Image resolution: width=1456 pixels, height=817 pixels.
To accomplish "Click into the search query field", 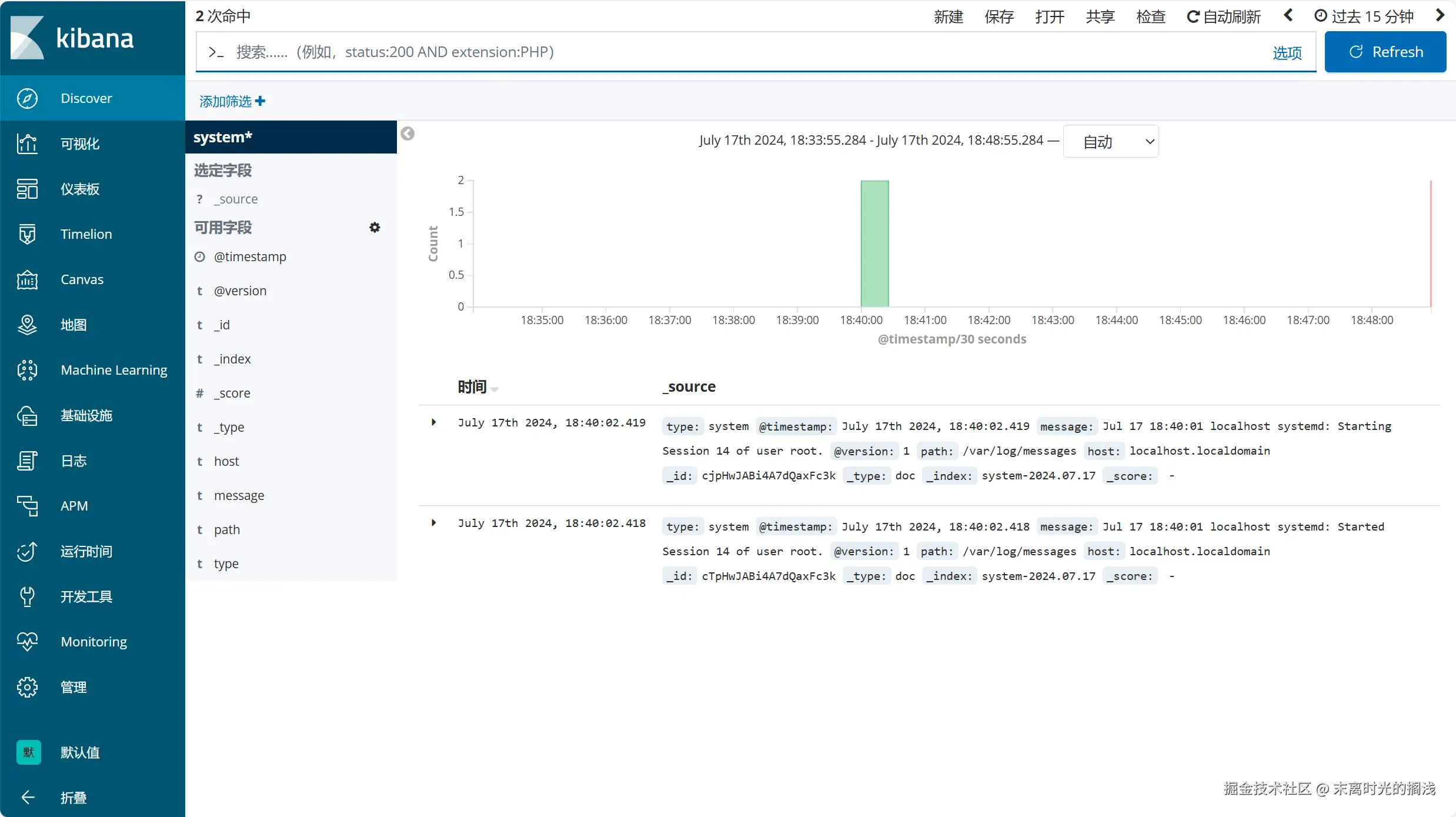I will (x=706, y=52).
